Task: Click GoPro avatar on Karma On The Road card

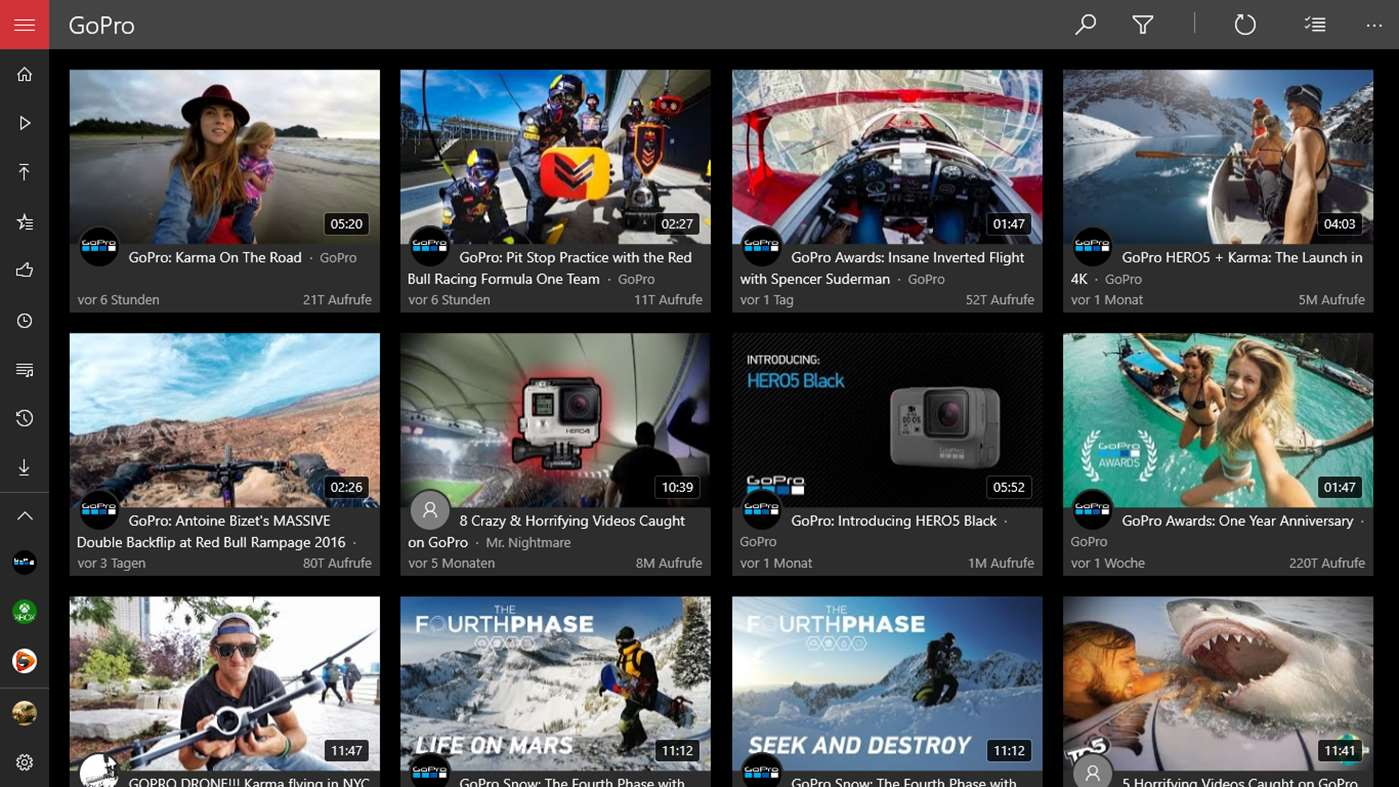Action: point(98,246)
